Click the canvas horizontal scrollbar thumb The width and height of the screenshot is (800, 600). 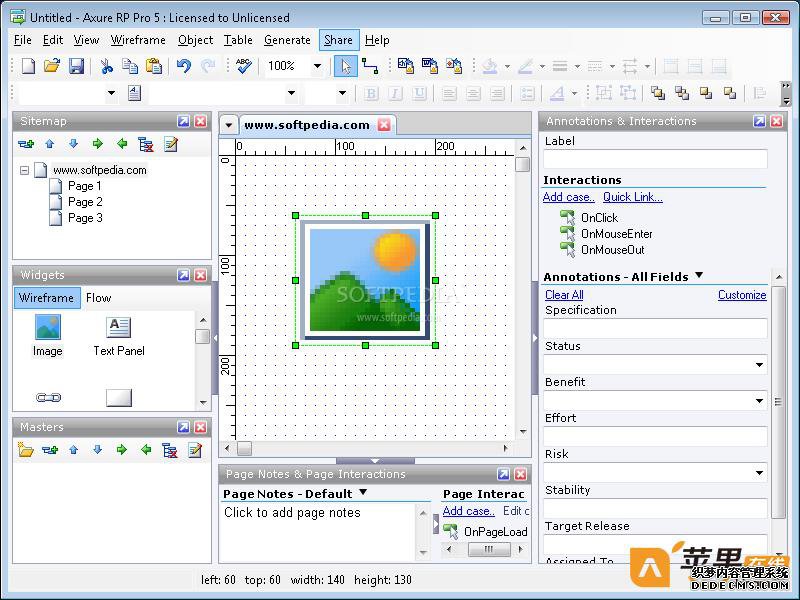point(244,448)
